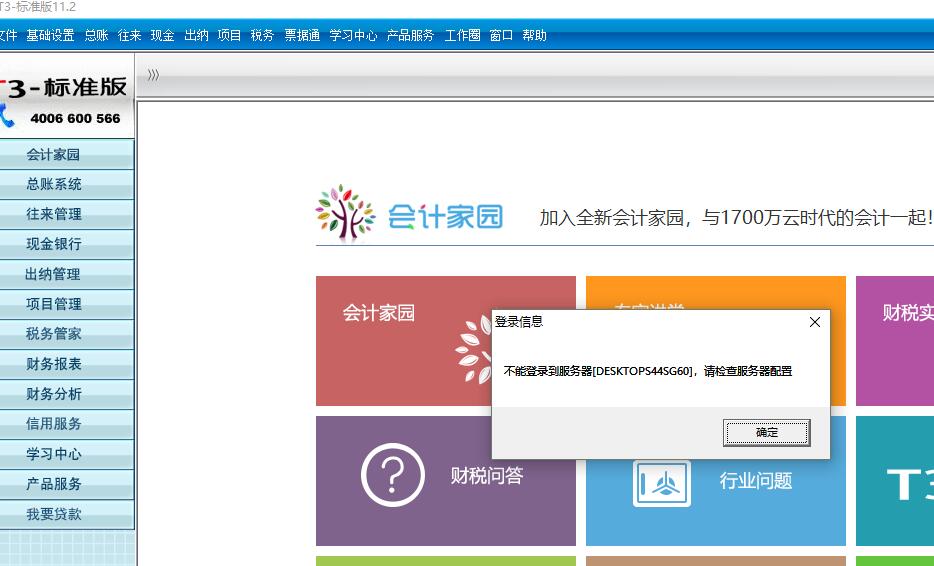Open the 项目 menu

(x=229, y=36)
